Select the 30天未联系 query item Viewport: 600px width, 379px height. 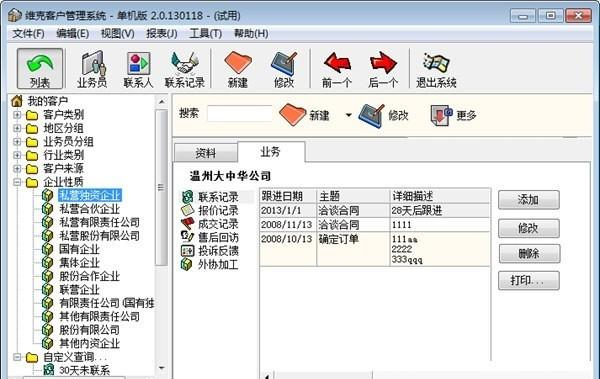tap(84, 370)
